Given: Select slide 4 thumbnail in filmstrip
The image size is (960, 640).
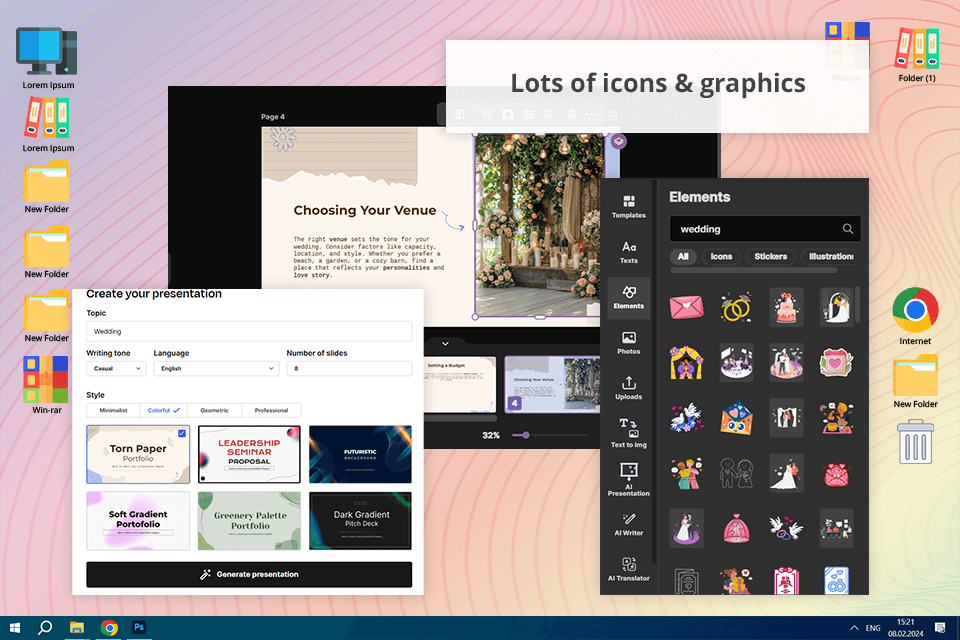Looking at the screenshot, I should pyautogui.click(x=552, y=384).
